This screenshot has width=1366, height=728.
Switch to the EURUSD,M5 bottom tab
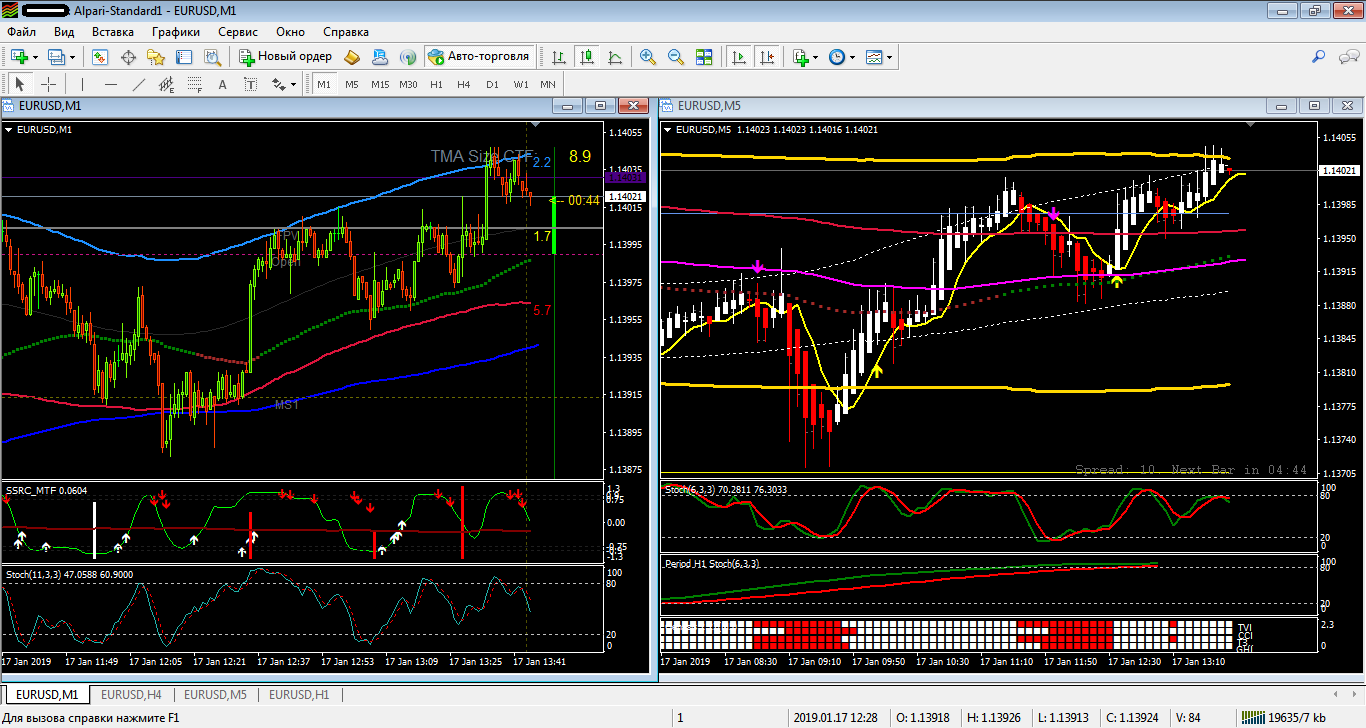(215, 694)
